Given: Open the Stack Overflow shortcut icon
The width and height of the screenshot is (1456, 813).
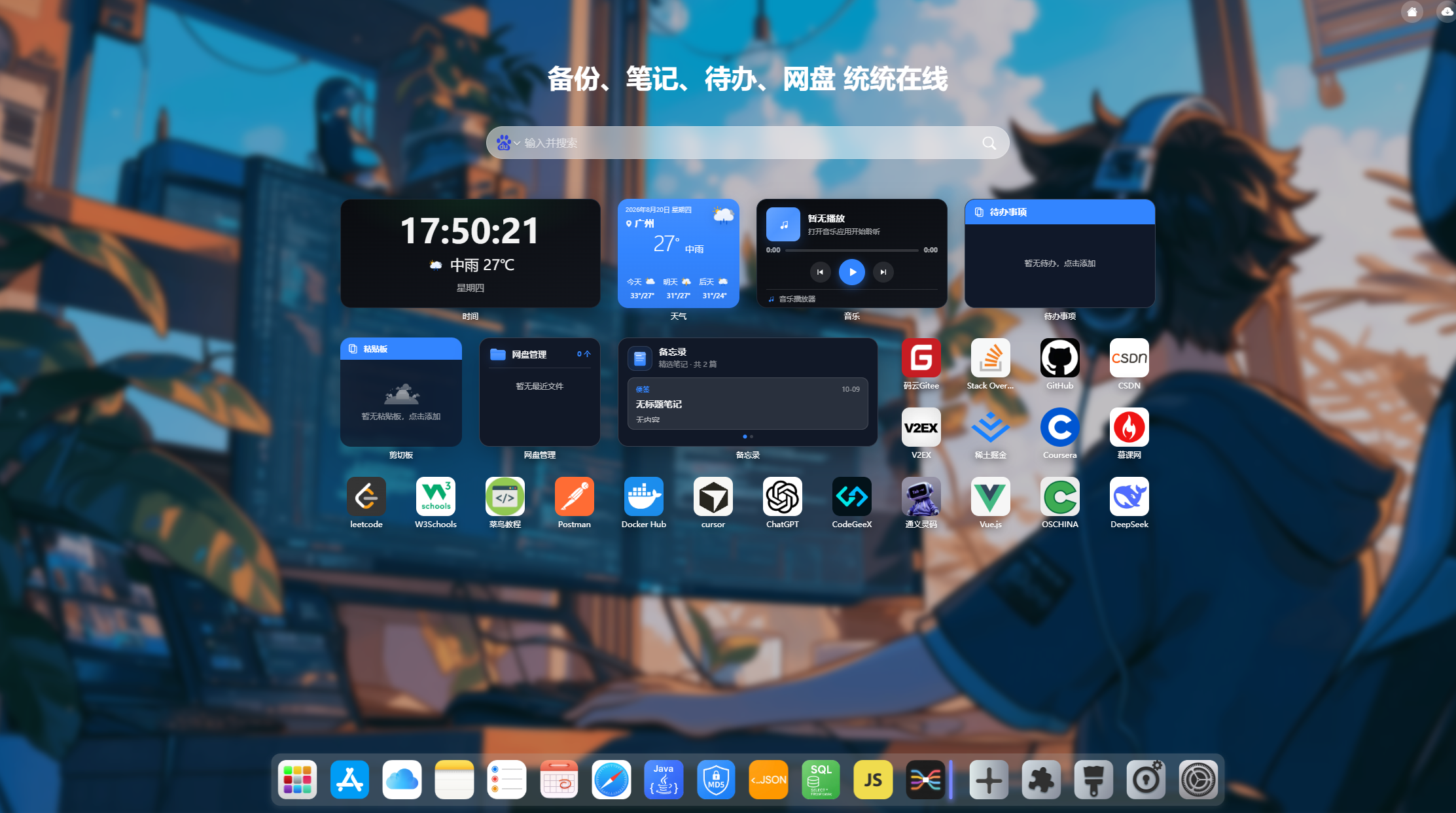Looking at the screenshot, I should coord(990,358).
